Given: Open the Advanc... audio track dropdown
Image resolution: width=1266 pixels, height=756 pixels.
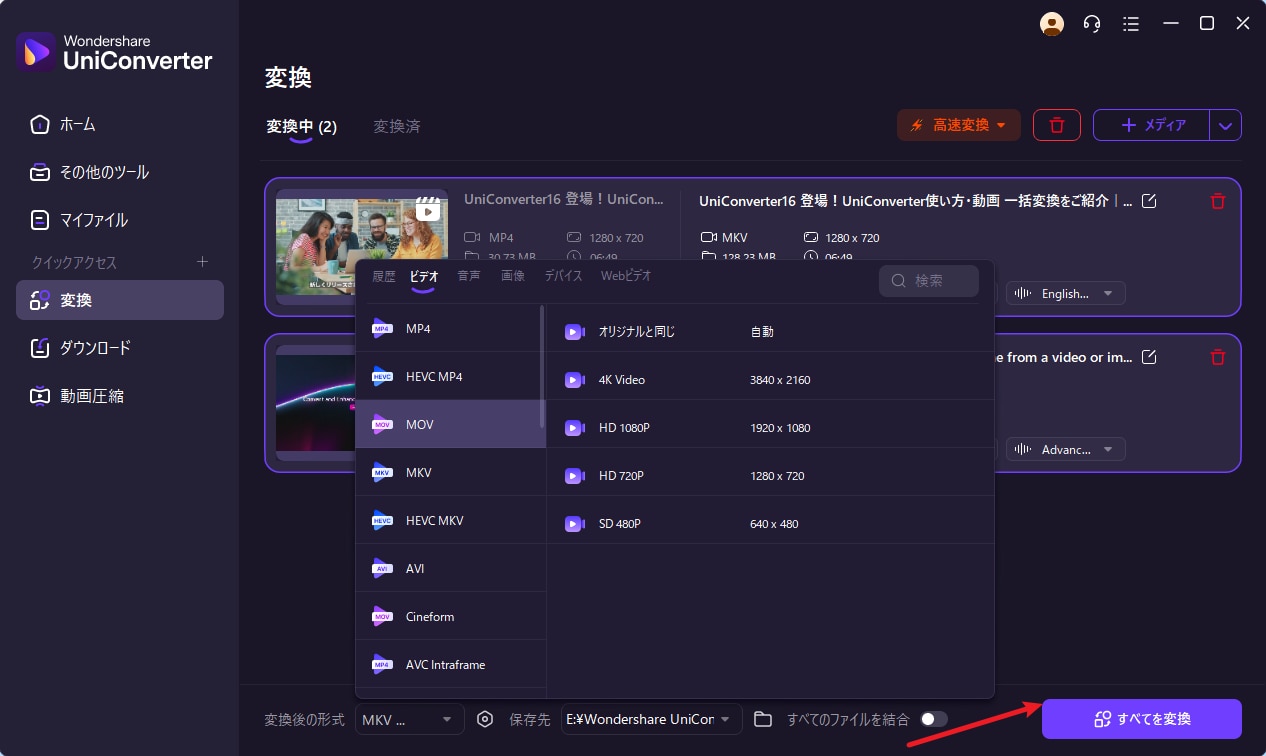Looking at the screenshot, I should [x=1066, y=449].
